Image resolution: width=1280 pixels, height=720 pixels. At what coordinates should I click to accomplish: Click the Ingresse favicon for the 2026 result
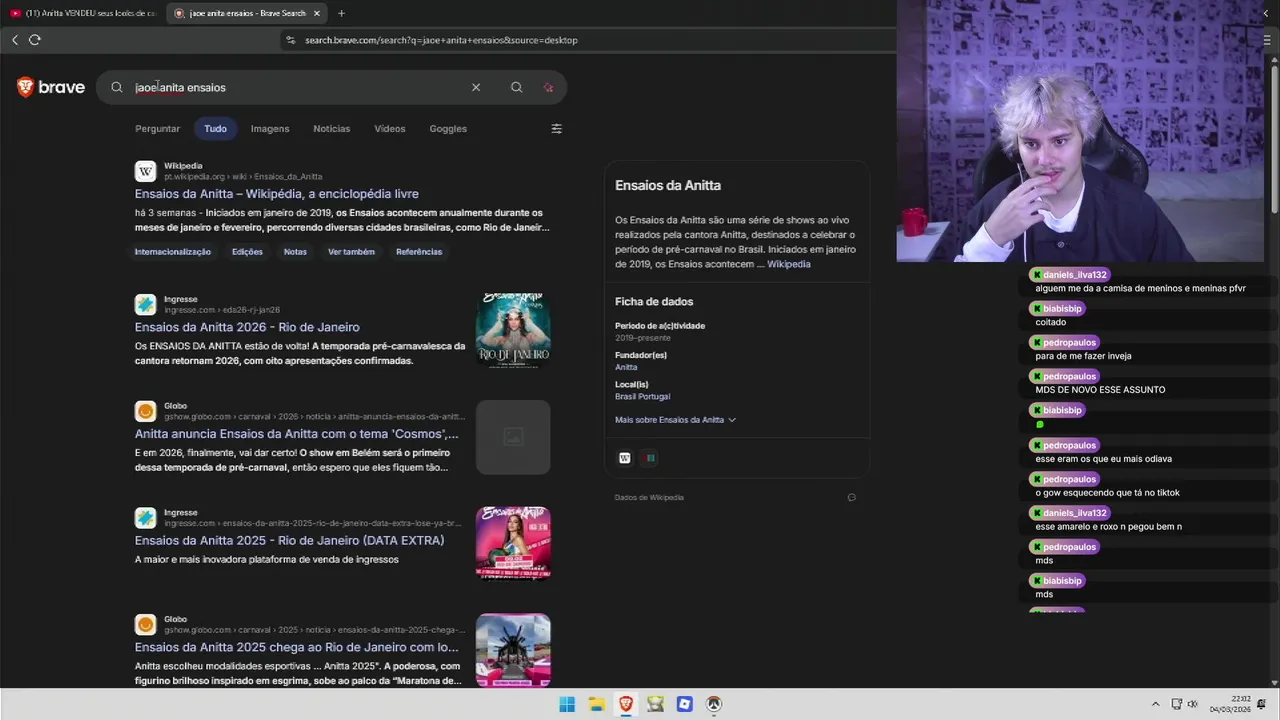(146, 304)
